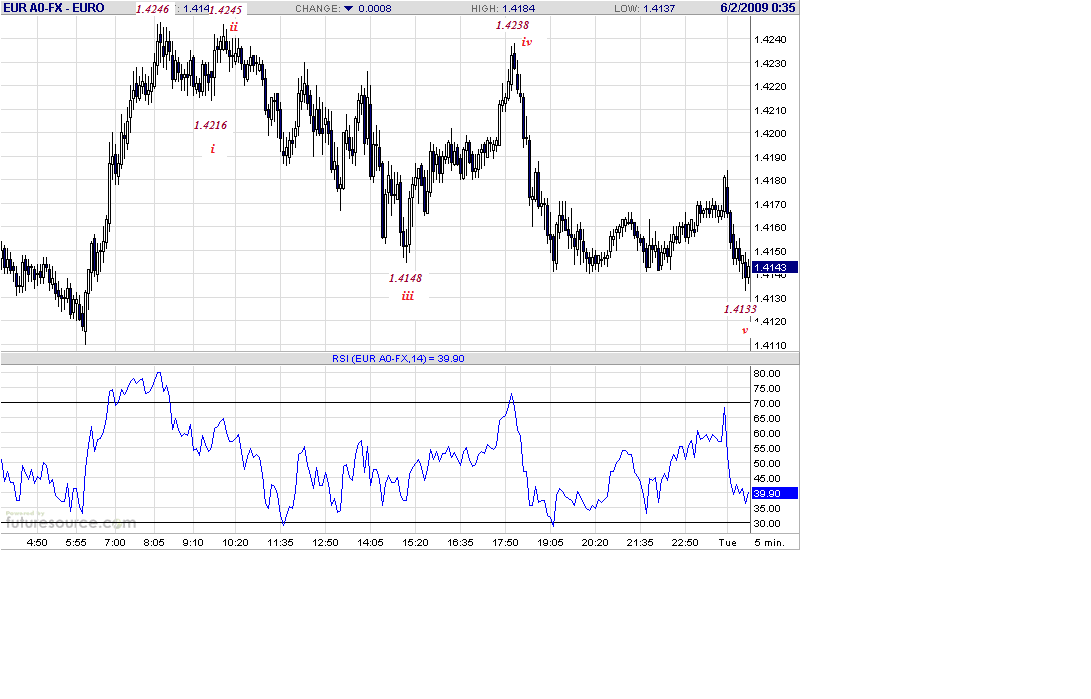This screenshot has width=1091, height=699.
Task: Click the 17:50 time axis label
Action: click(505, 543)
